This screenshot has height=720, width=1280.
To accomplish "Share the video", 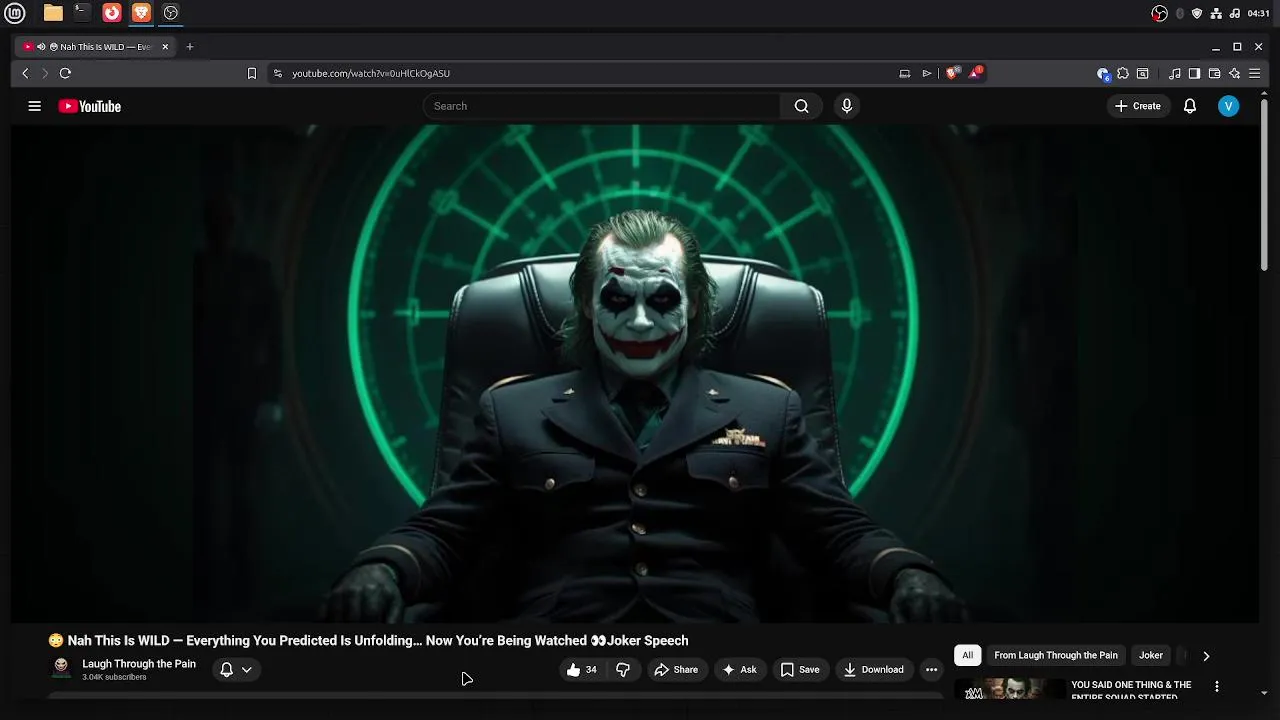I will (x=676, y=670).
